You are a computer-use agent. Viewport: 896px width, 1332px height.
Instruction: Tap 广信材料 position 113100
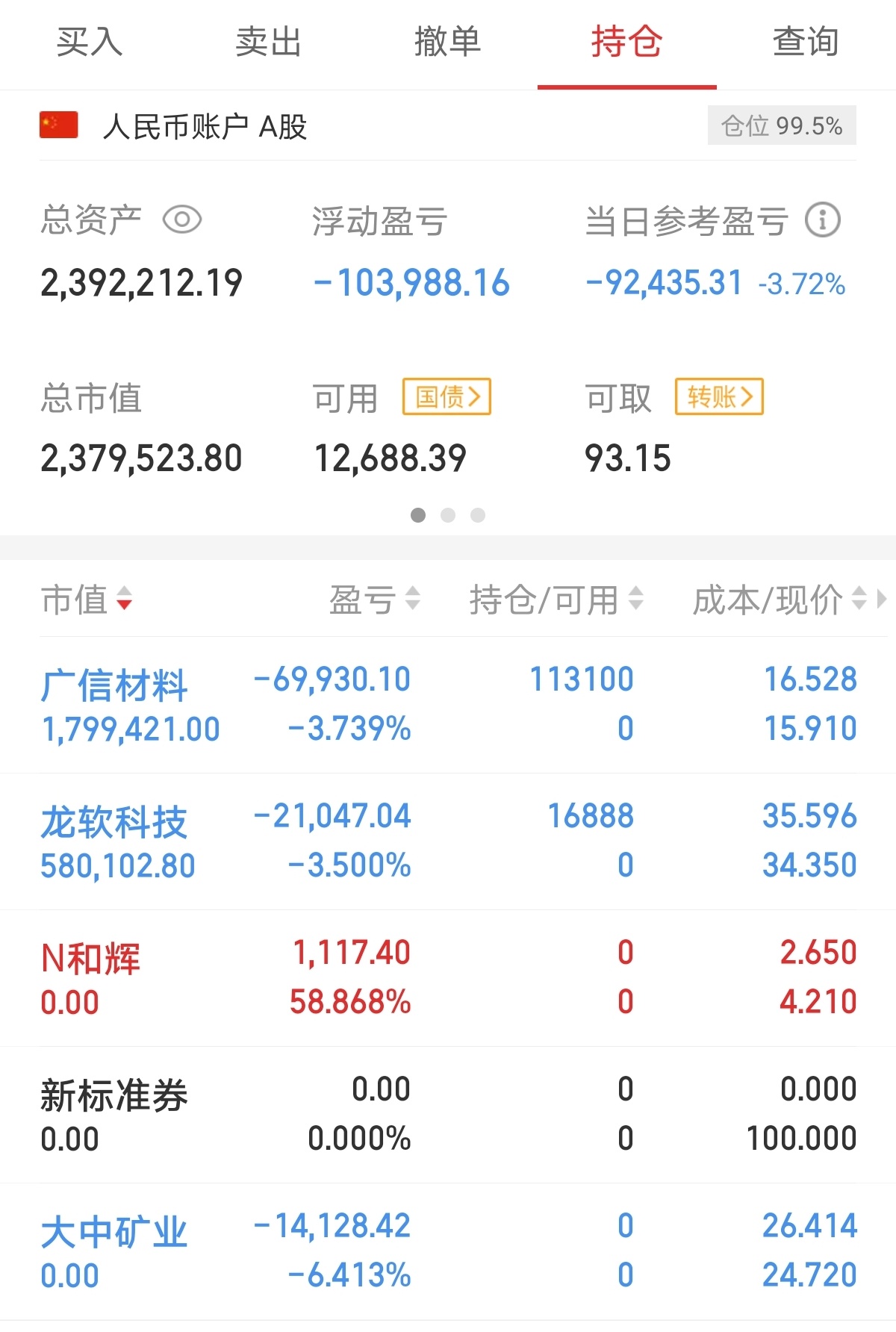tap(582, 679)
